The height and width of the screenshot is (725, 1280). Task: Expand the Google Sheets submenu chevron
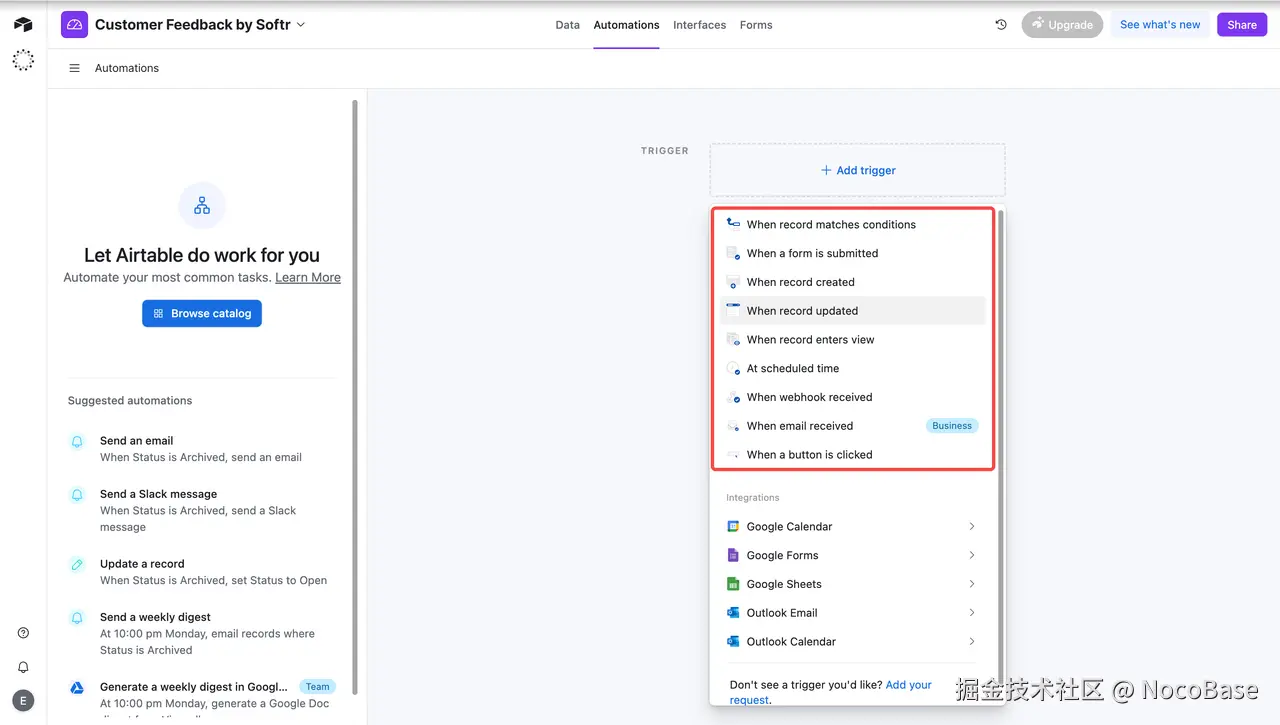coord(972,584)
